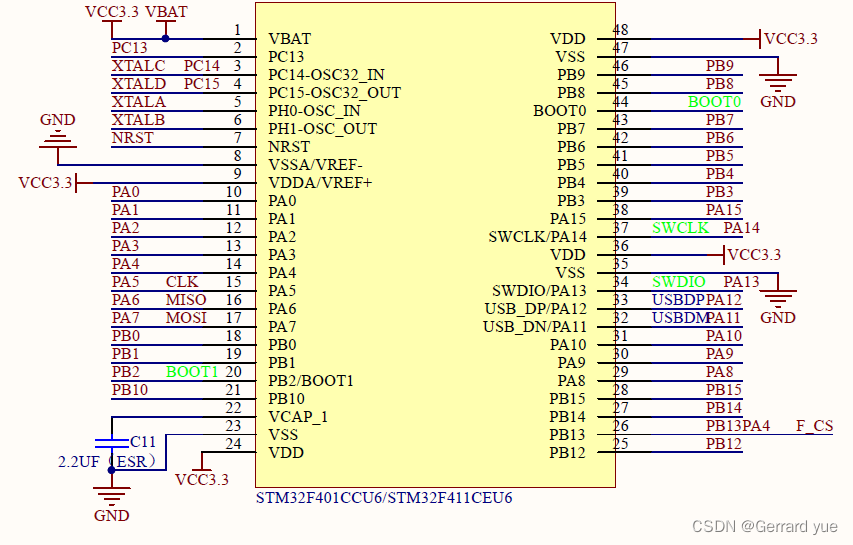This screenshot has height=545, width=853.
Task: Click PC15-OSC32_OUT pin name in chip
Action: coord(335,92)
